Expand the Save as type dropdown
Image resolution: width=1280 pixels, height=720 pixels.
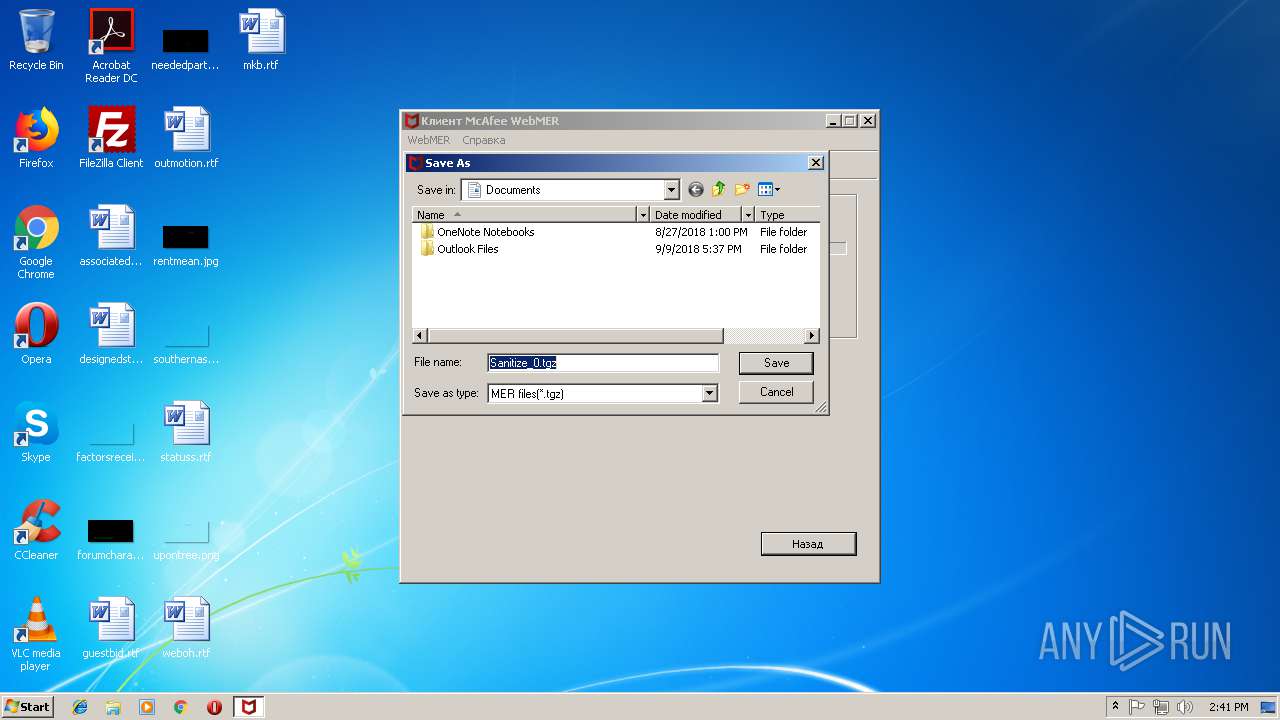[x=709, y=394]
